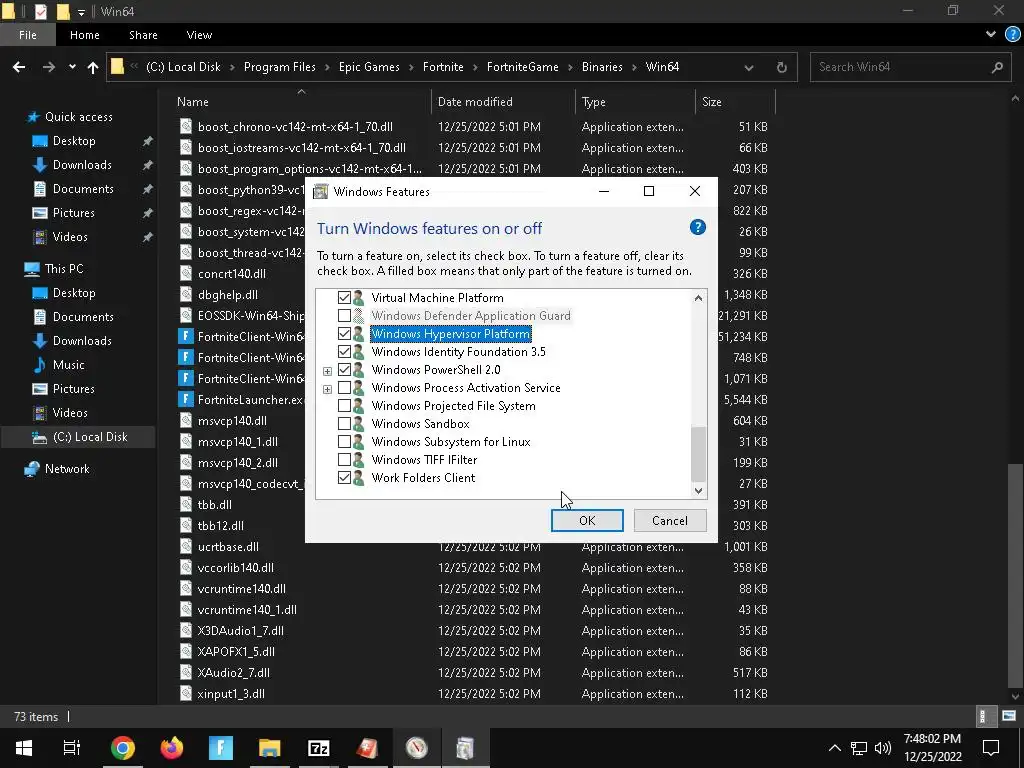
Task: Navigate to Program Files breadcrumb
Action: (x=280, y=67)
